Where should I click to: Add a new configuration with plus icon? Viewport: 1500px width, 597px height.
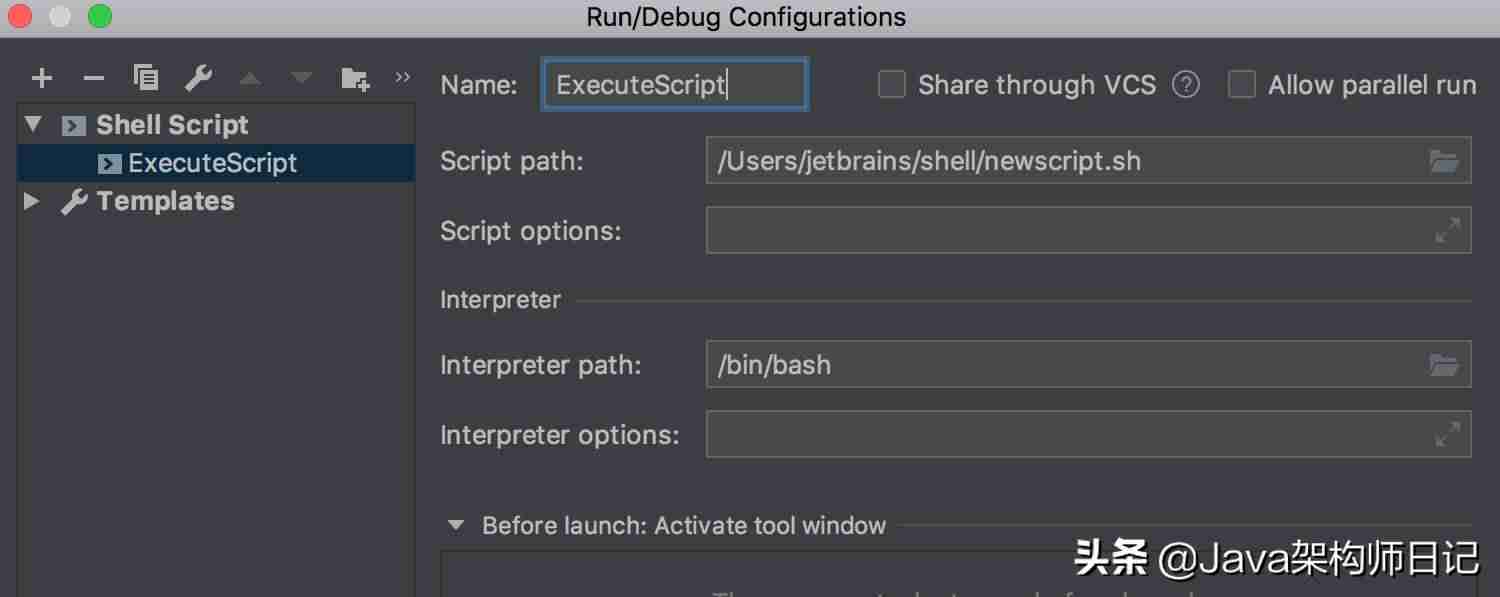pos(42,78)
